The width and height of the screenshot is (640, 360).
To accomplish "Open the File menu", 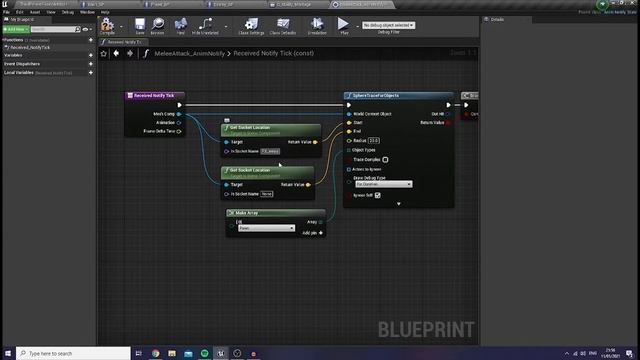I will click(x=6, y=12).
